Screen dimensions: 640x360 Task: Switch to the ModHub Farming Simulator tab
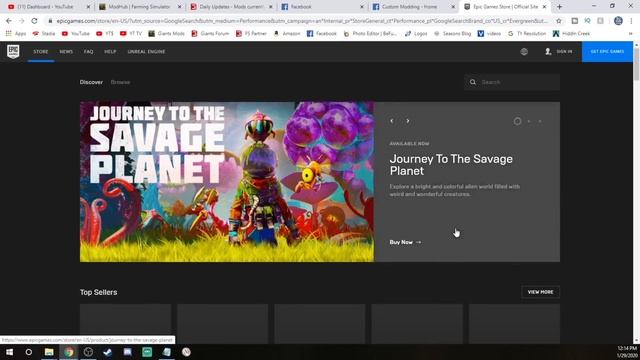(139, 7)
